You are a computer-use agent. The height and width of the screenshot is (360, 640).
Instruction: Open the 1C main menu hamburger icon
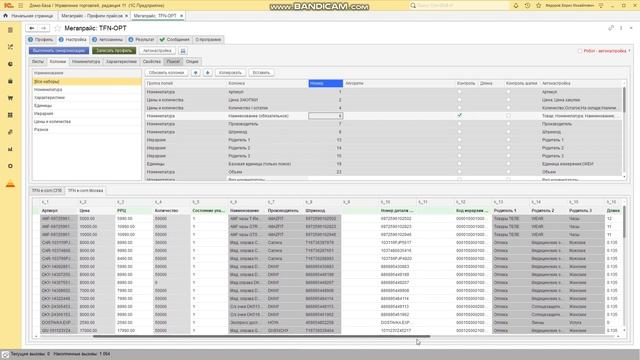(x=20, y=5)
